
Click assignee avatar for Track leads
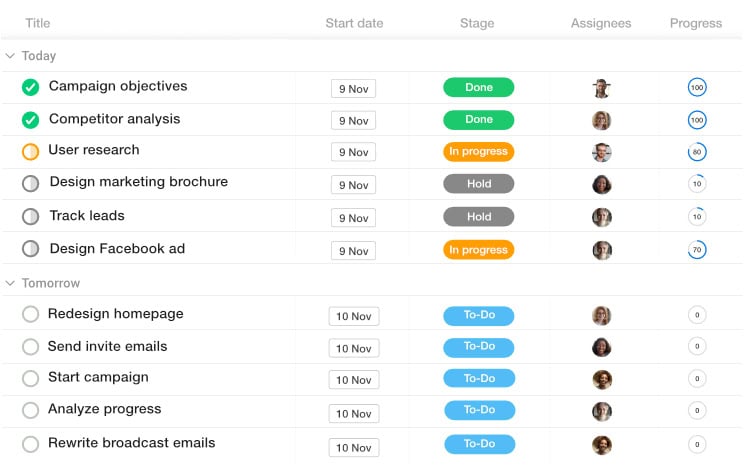coord(601,217)
